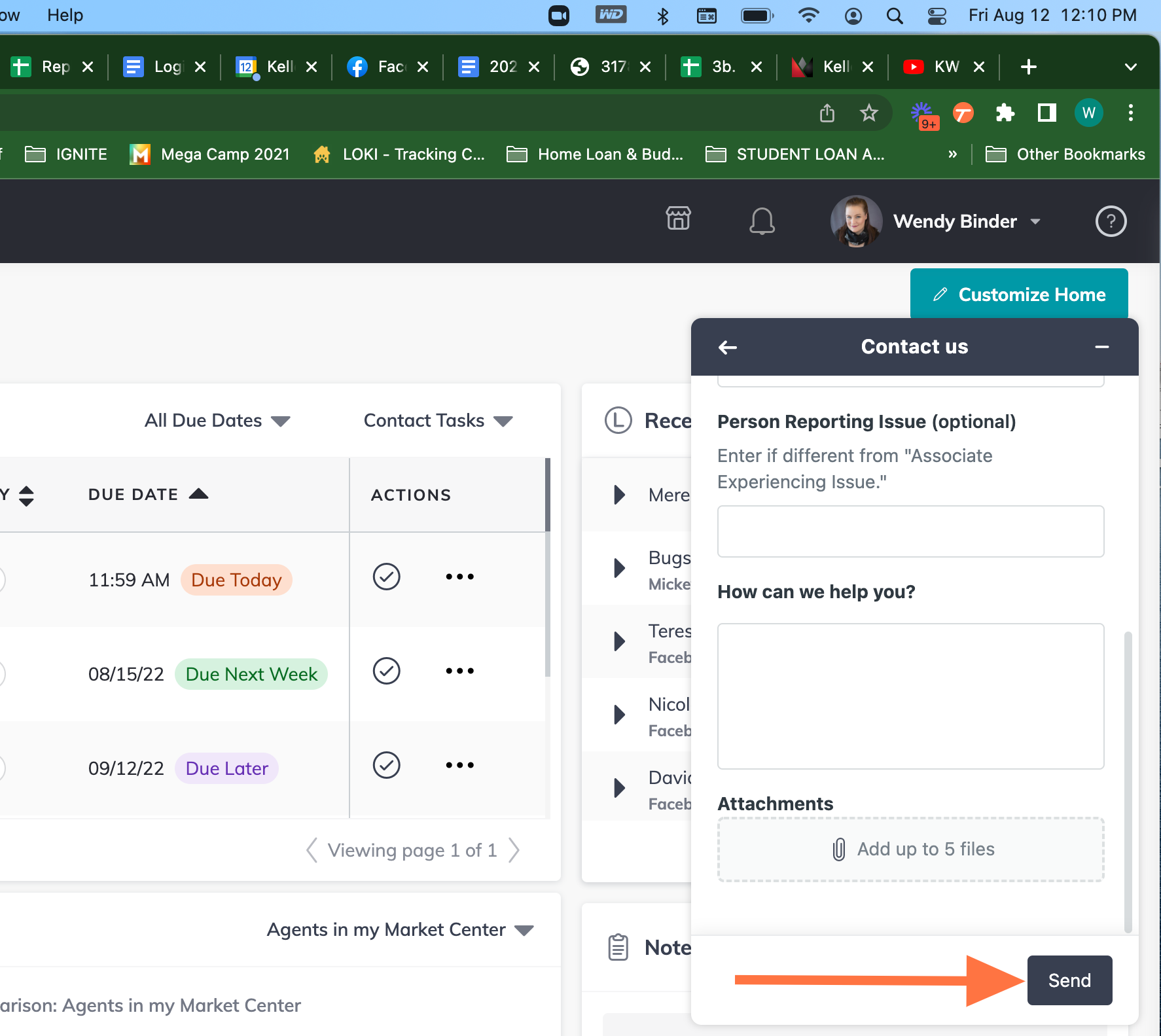
Task: Go to next tasks page arrow
Action: [514, 850]
